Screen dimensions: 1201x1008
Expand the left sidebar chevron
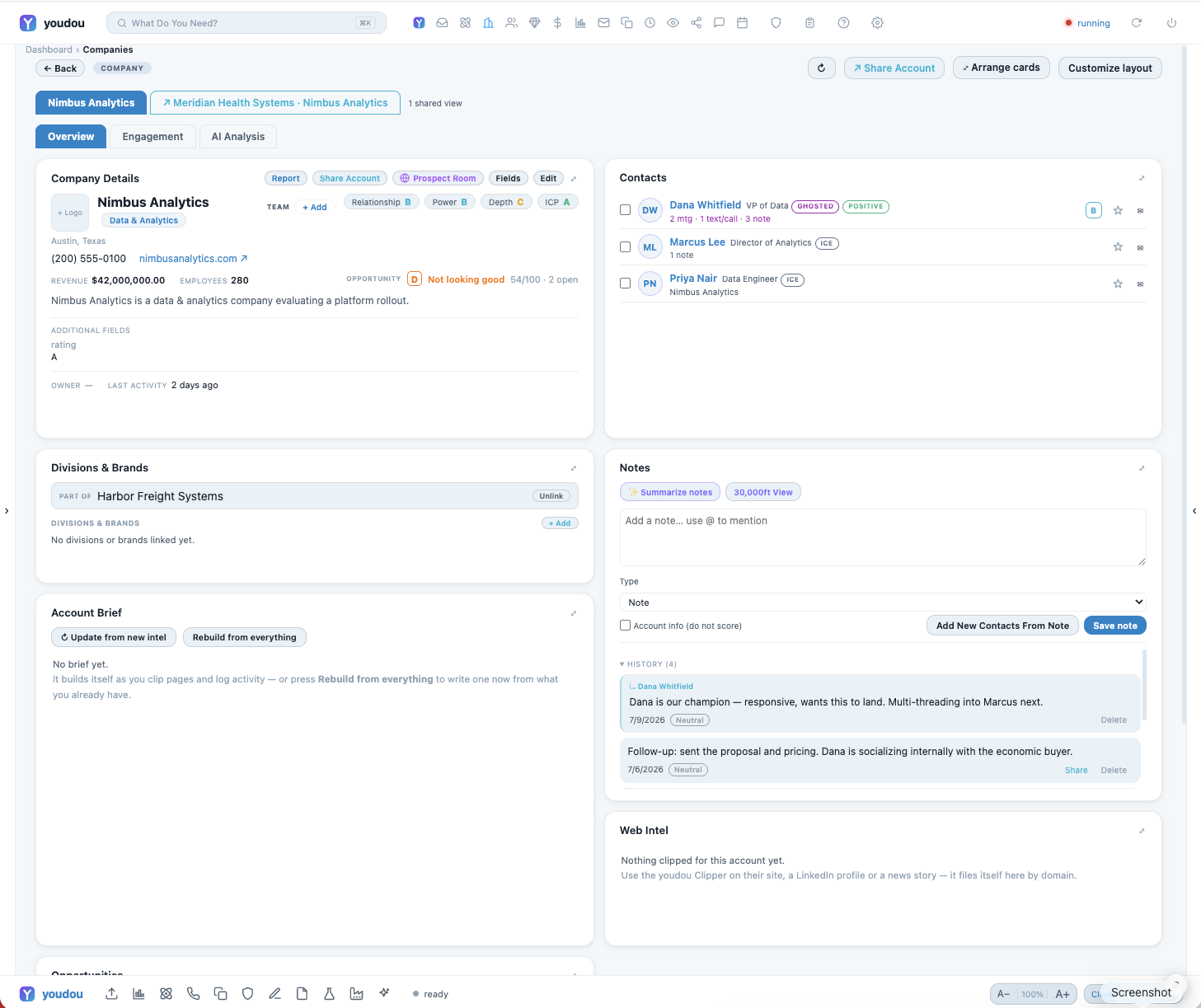point(7,511)
